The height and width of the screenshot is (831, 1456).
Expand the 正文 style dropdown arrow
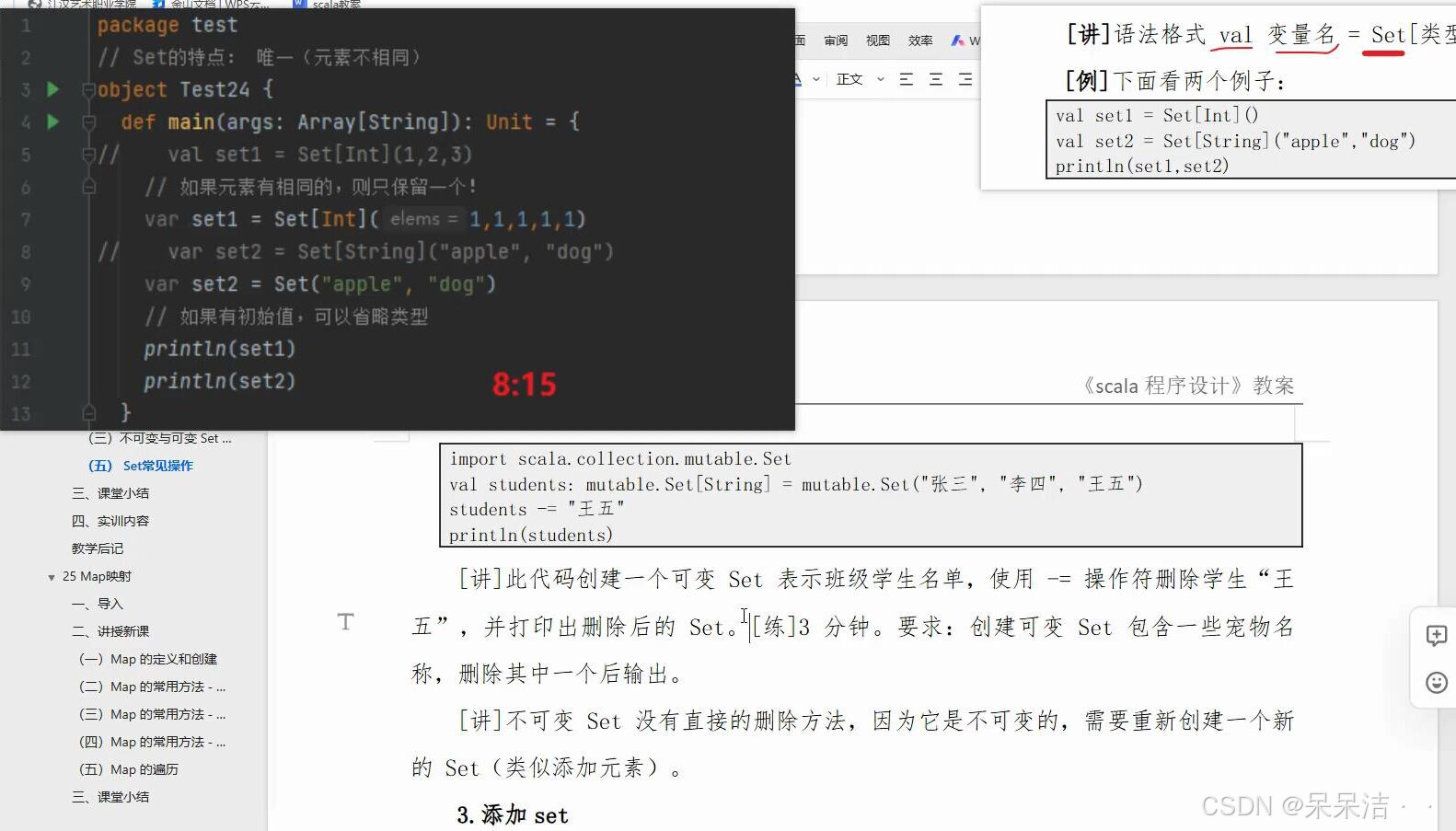pos(881,79)
